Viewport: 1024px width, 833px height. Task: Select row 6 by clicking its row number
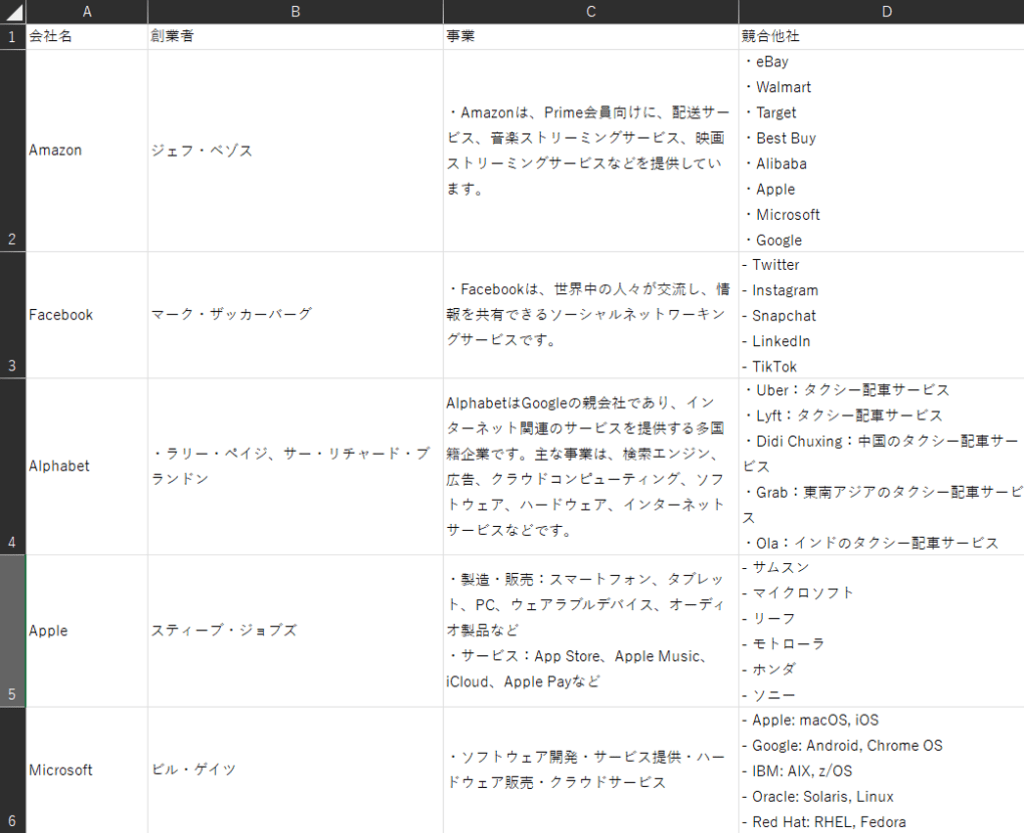[x=11, y=820]
